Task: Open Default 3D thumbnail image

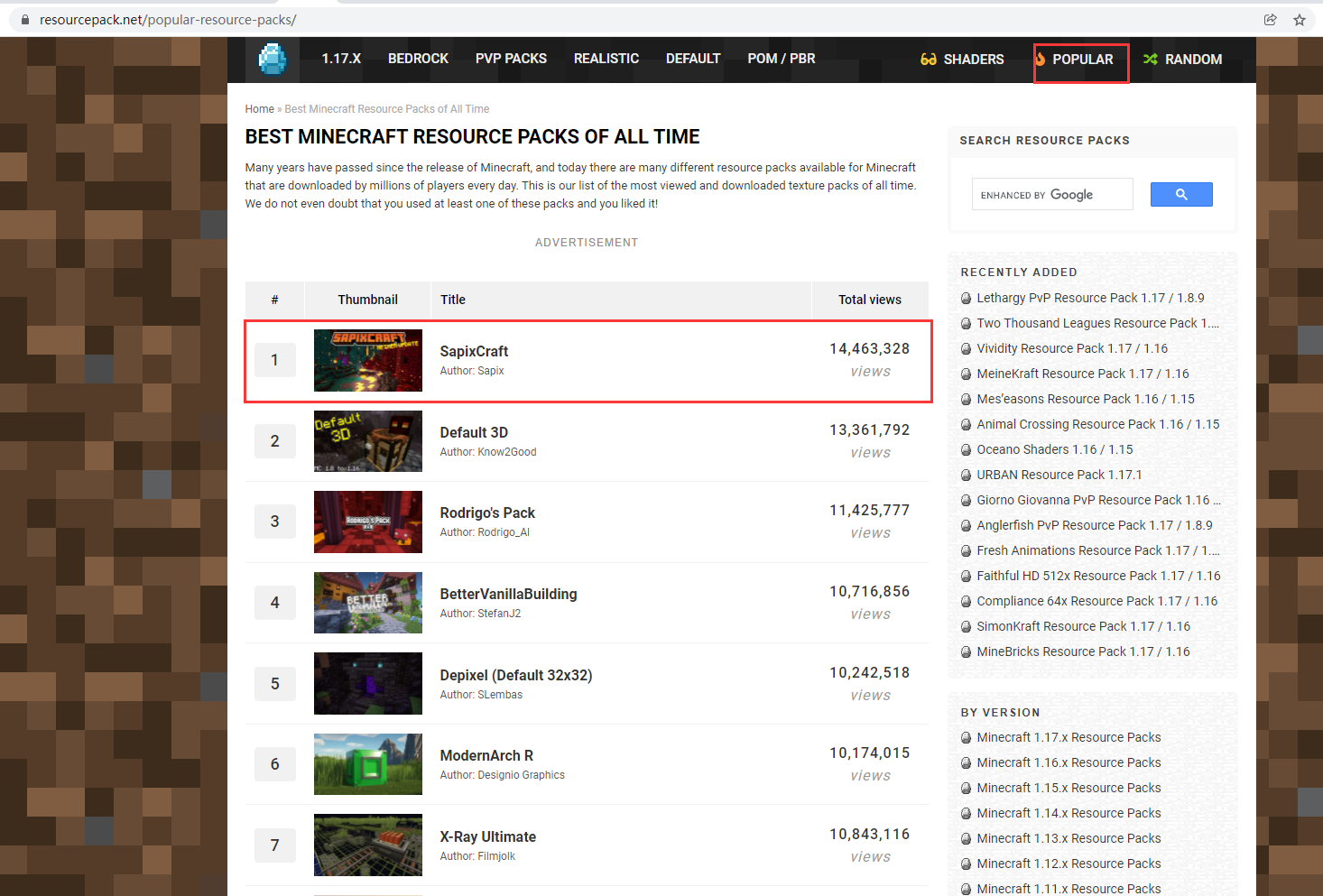Action: tap(368, 441)
